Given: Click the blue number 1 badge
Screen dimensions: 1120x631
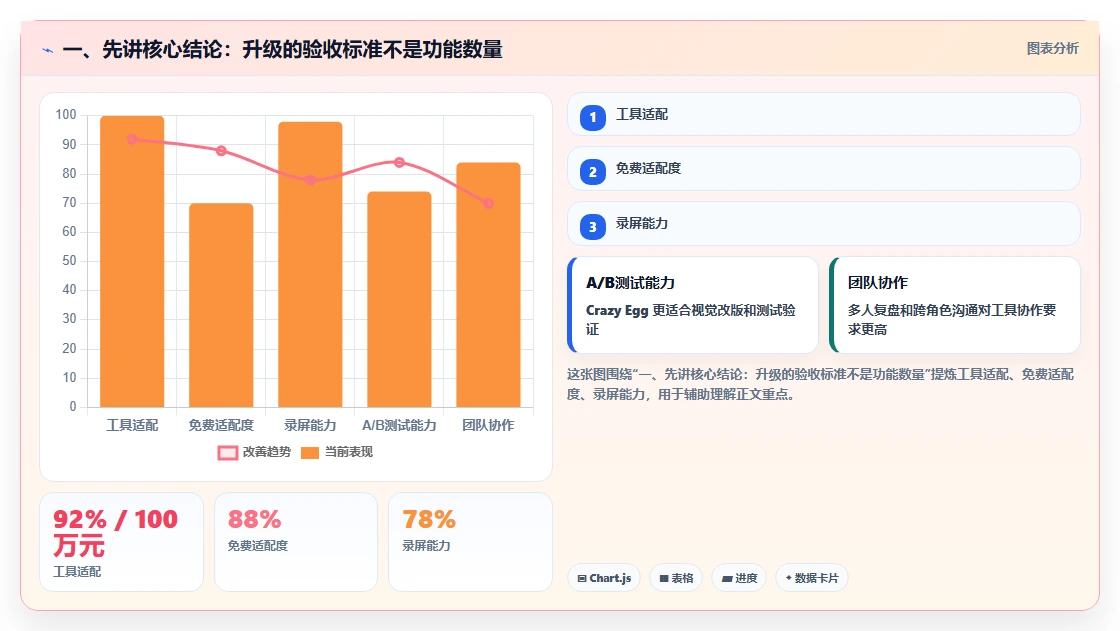Looking at the screenshot, I should coord(593,118).
